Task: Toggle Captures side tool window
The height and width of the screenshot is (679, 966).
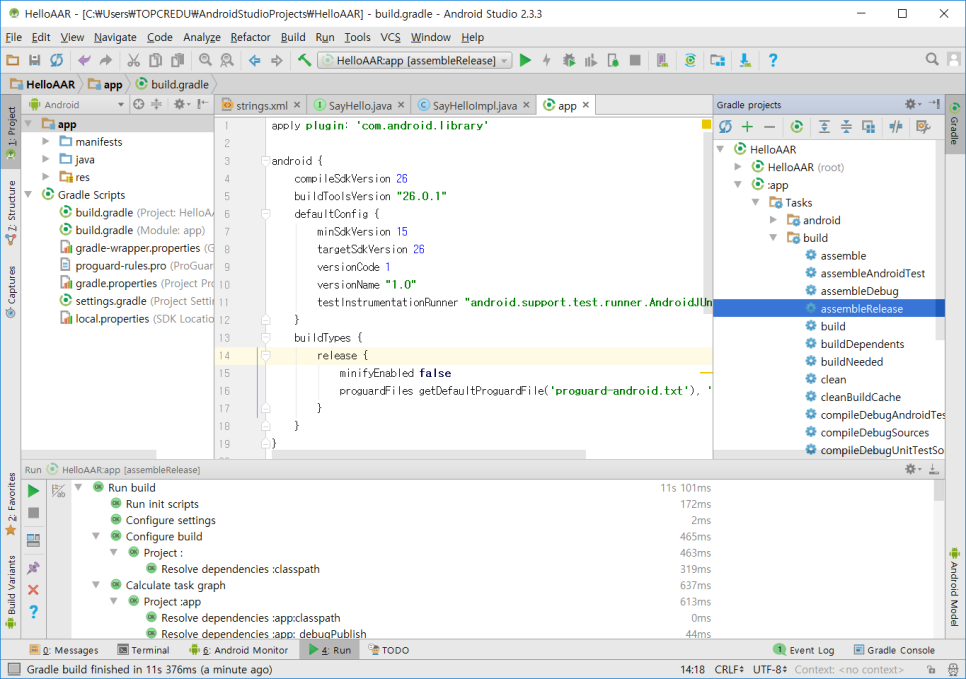Action: point(10,291)
